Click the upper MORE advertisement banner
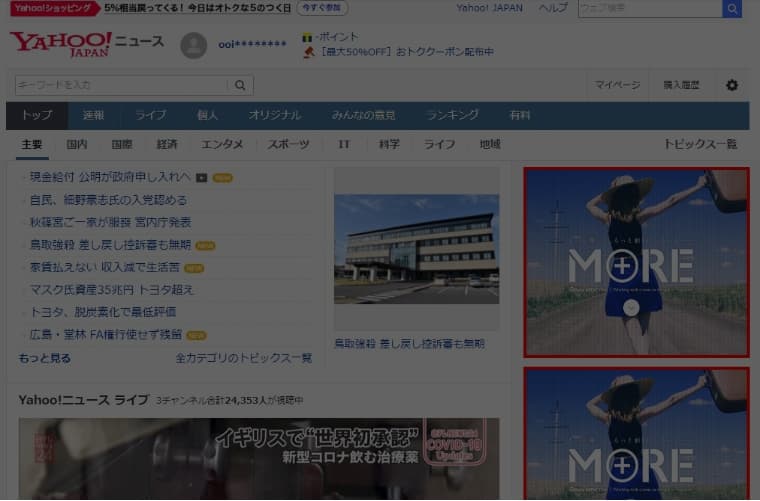760x501 pixels. [636, 263]
